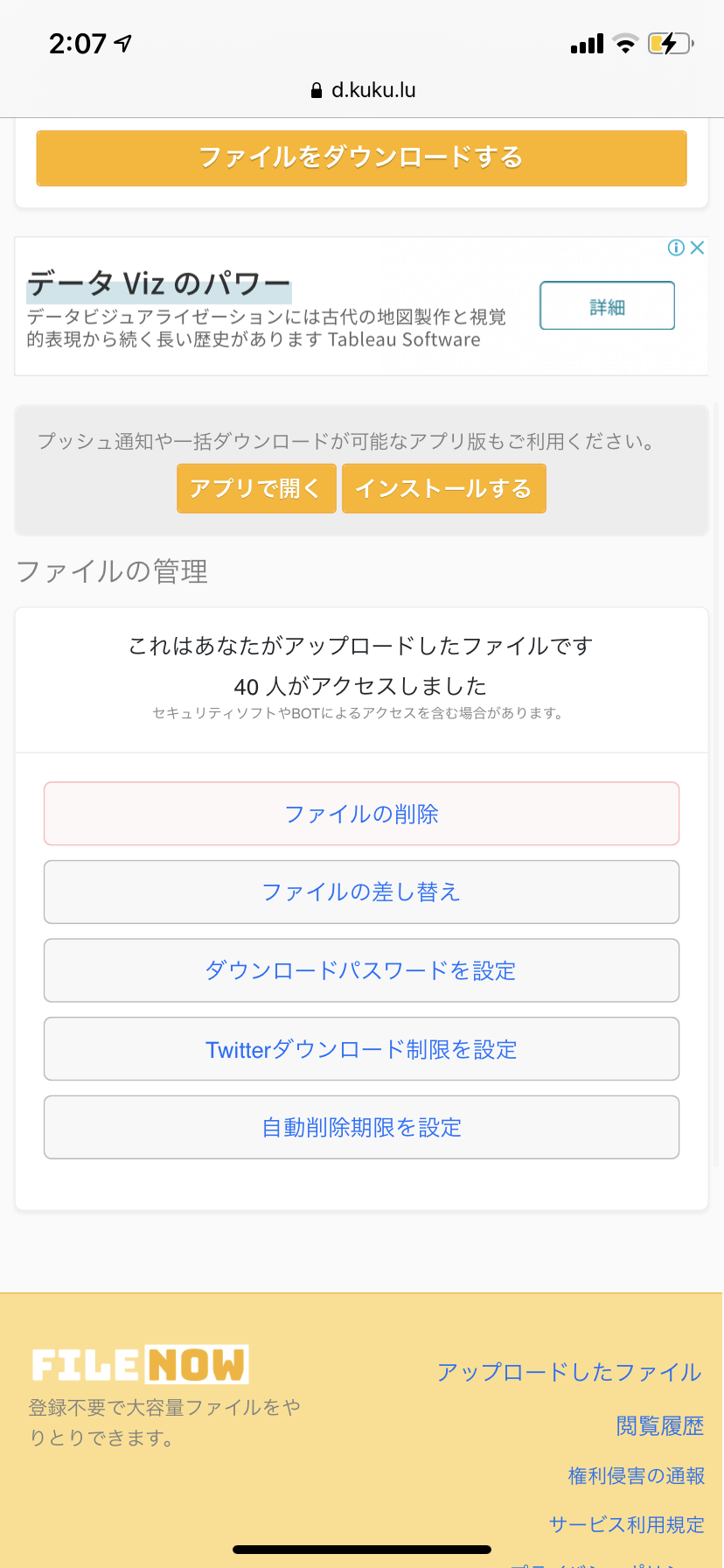Tap the location arrow beside the time
The height and width of the screenshot is (1568, 724).
click(124, 43)
